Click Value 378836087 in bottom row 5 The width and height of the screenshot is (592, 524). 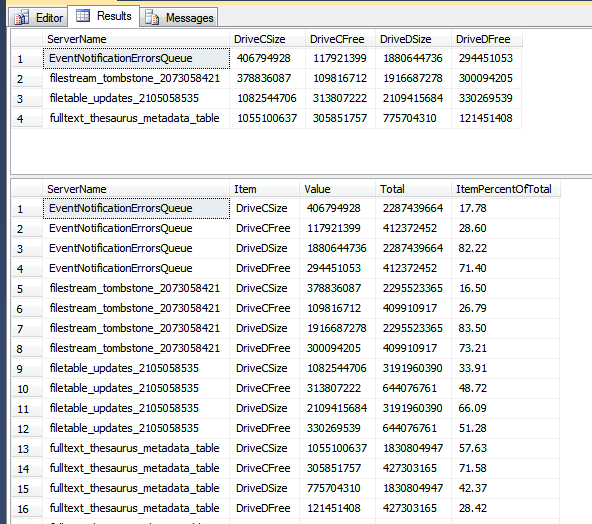(x=337, y=288)
